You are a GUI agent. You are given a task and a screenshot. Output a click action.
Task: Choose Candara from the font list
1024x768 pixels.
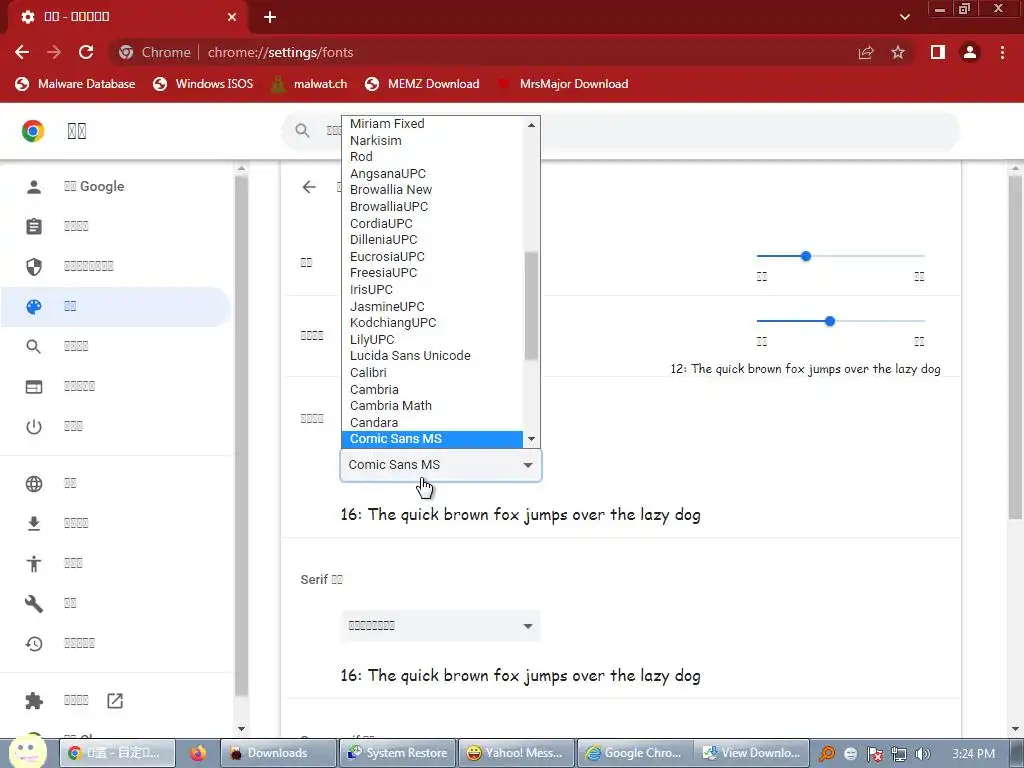point(432,423)
